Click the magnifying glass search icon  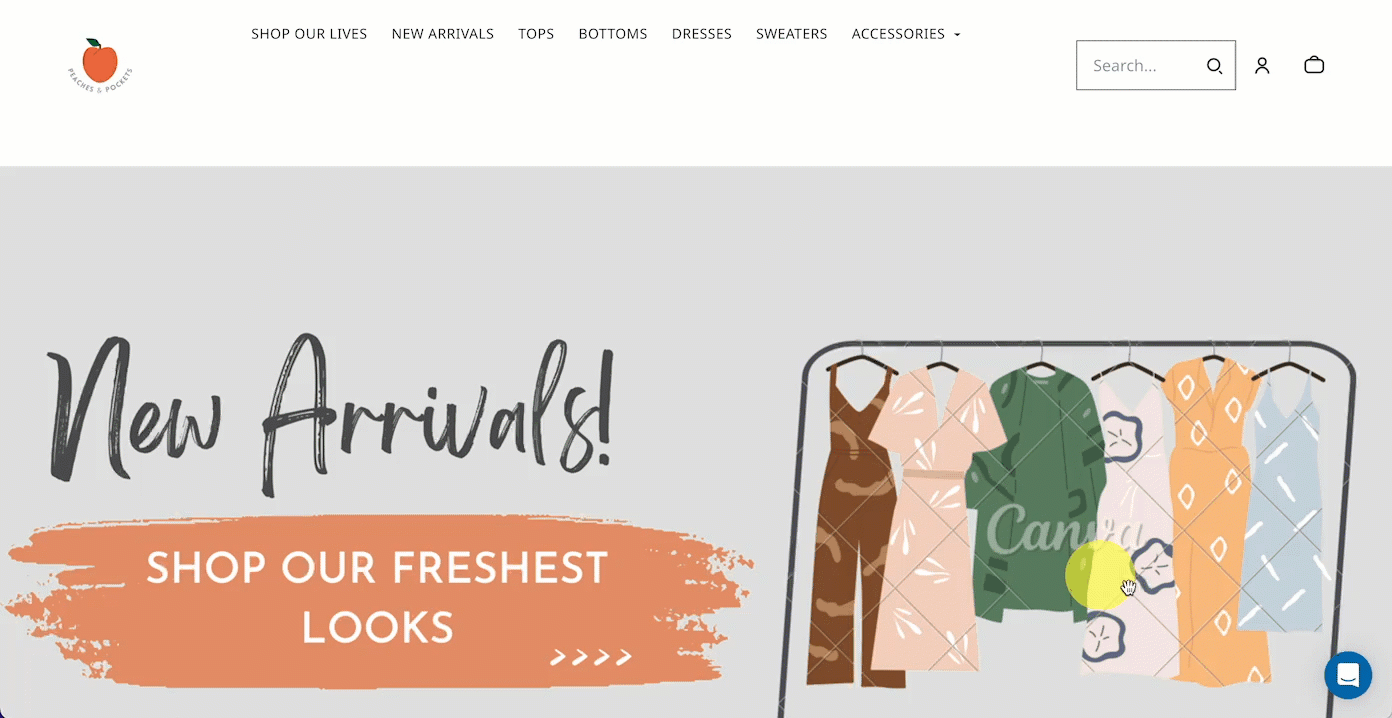tap(1214, 66)
